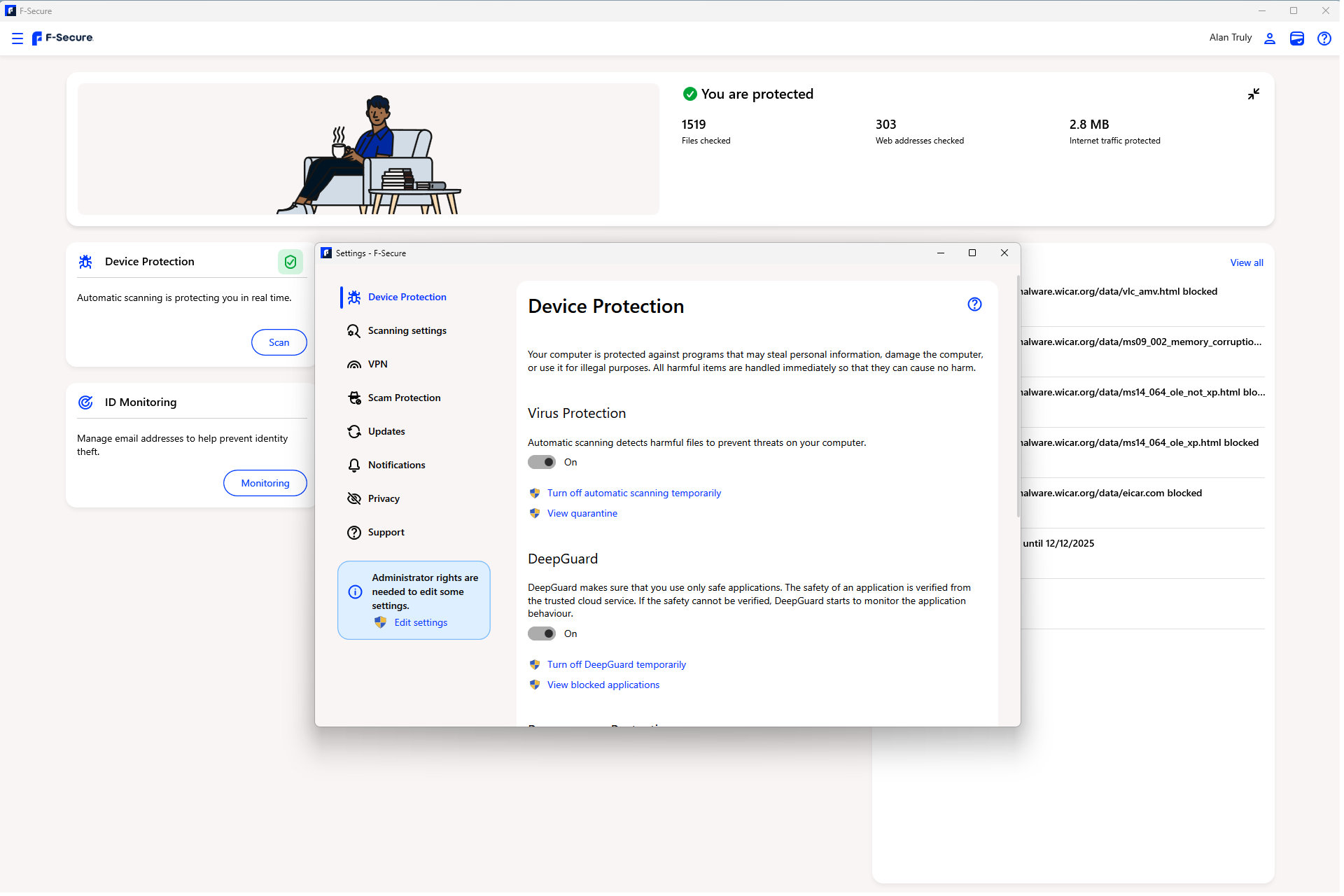Toggle the Virus Protection on/off switch
The height and width of the screenshot is (896, 1344).
[x=541, y=461]
